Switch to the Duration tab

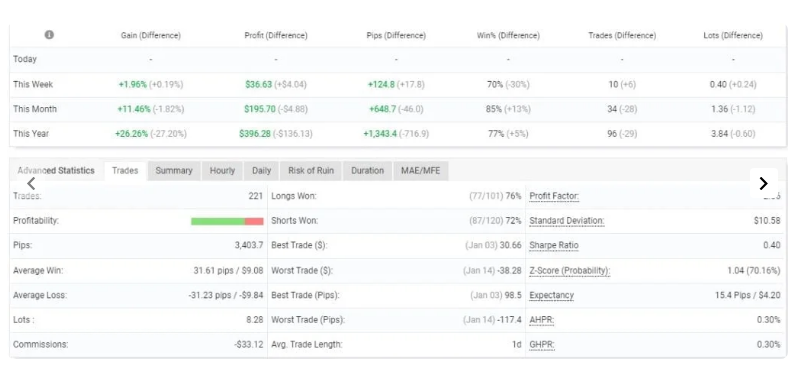tap(368, 171)
